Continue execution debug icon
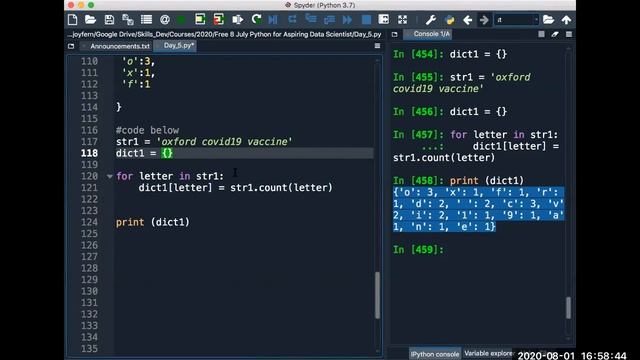 tap(347, 20)
